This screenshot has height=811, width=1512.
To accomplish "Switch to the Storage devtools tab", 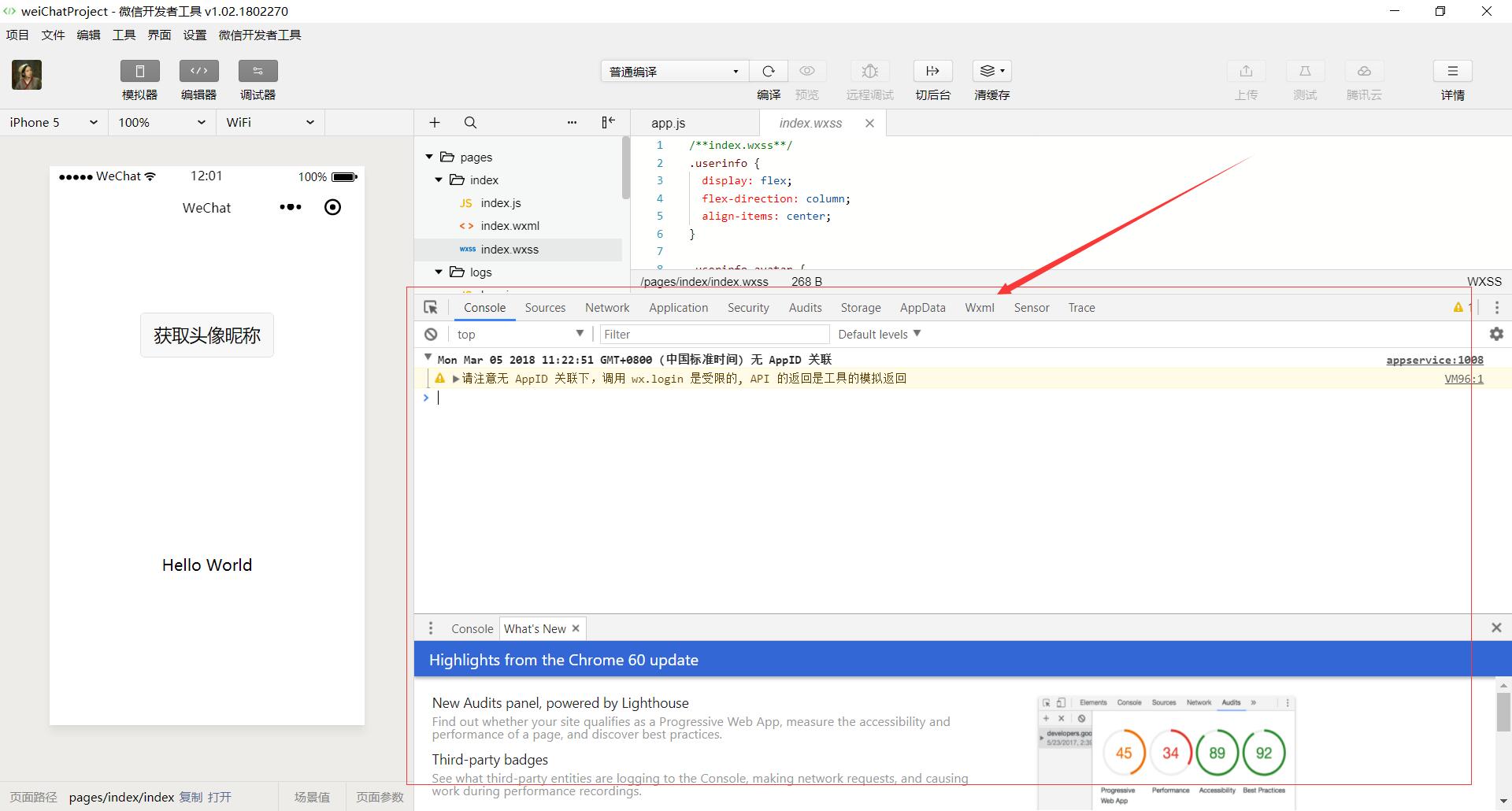I will click(861, 308).
